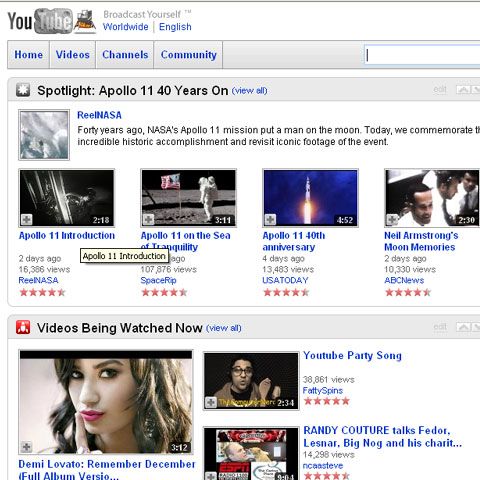Rate Apollo 11 Introduction using its stars
The image size is (480, 480).
42,293
